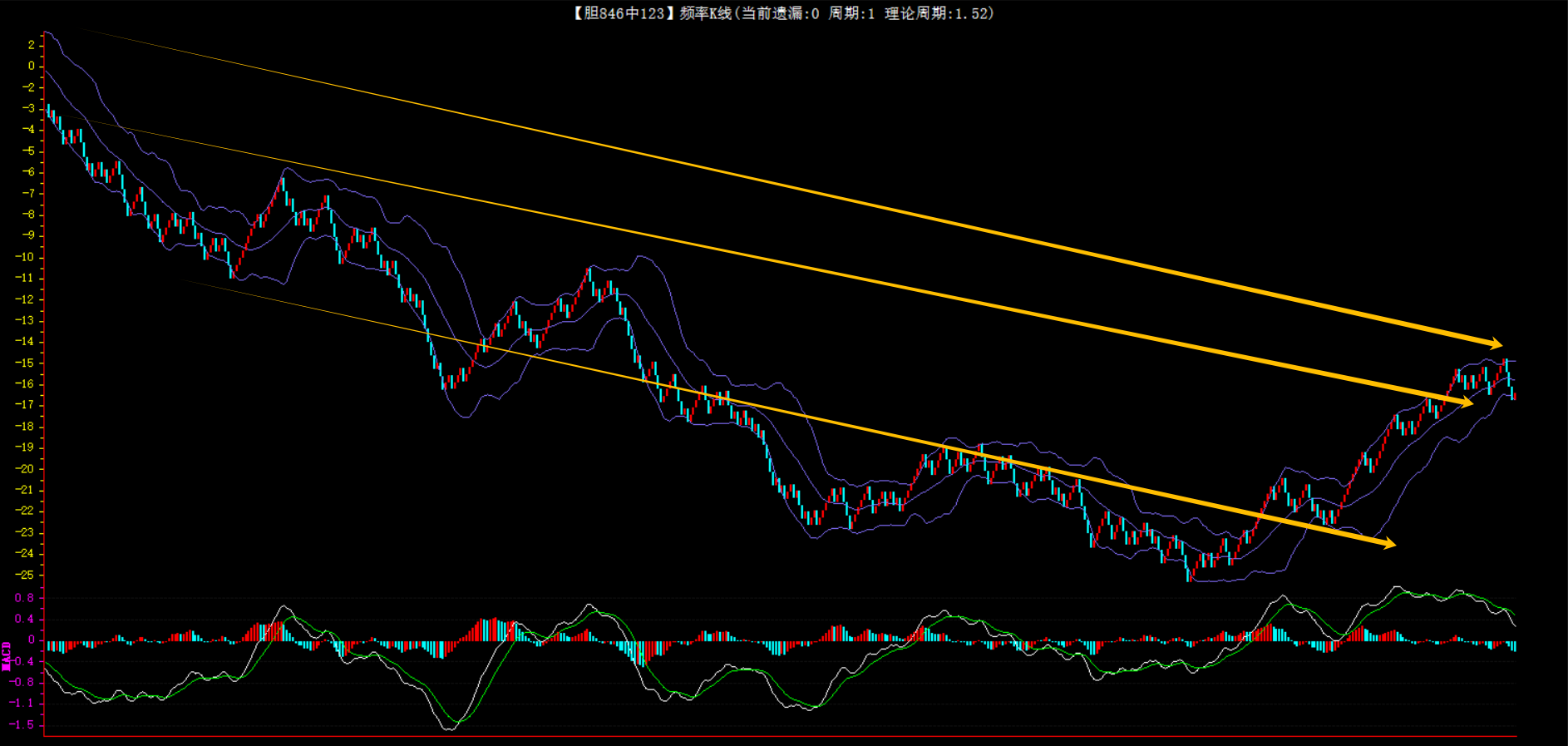Click the -20 label on price axis
This screenshot has width=1568, height=746.
[25, 469]
